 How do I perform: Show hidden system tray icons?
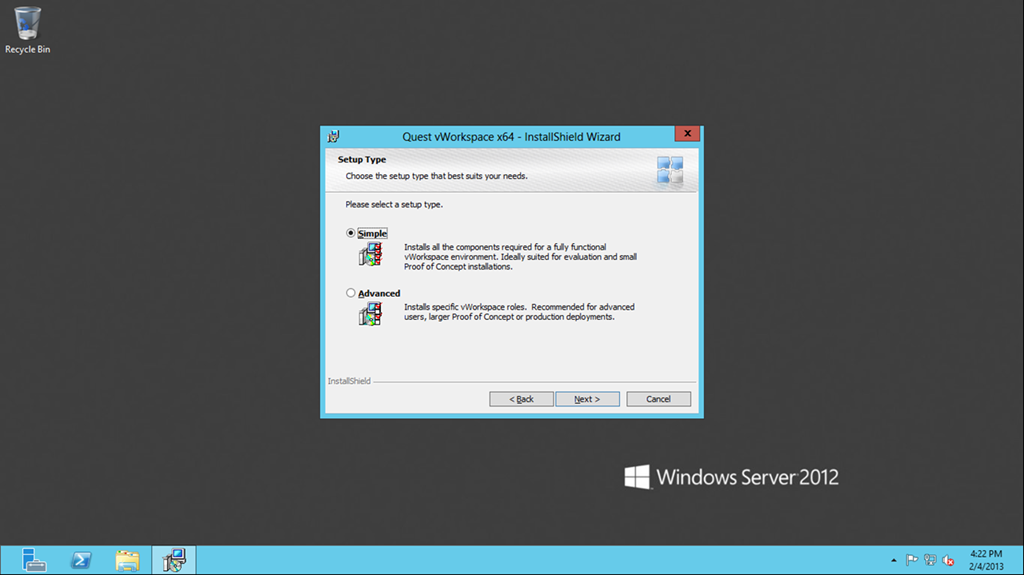(x=893, y=560)
